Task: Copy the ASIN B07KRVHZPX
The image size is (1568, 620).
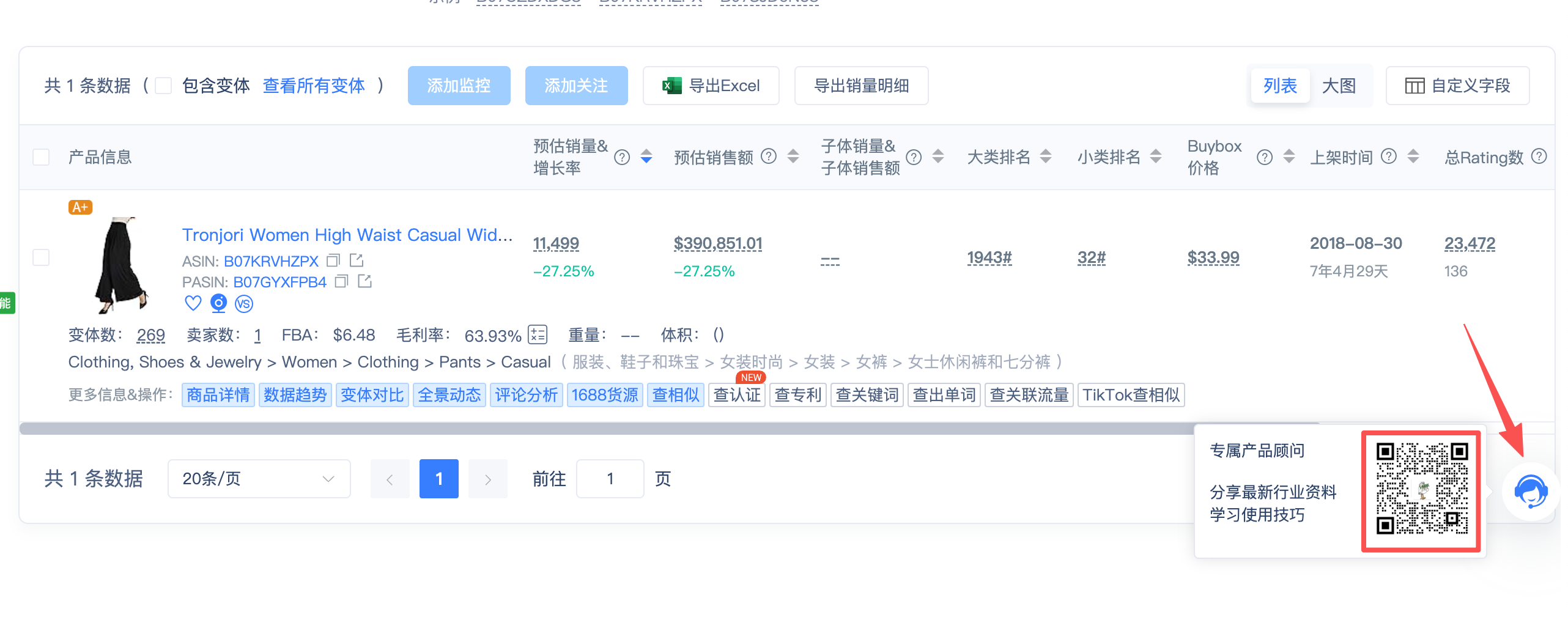Action: point(333,261)
